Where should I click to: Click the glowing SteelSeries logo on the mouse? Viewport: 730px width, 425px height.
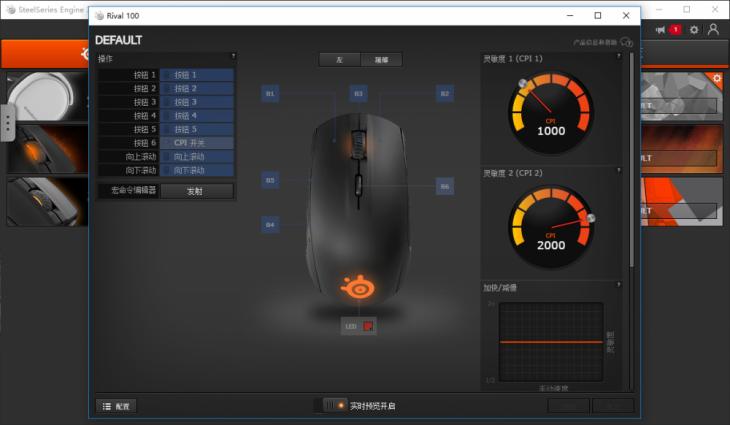[x=358, y=286]
